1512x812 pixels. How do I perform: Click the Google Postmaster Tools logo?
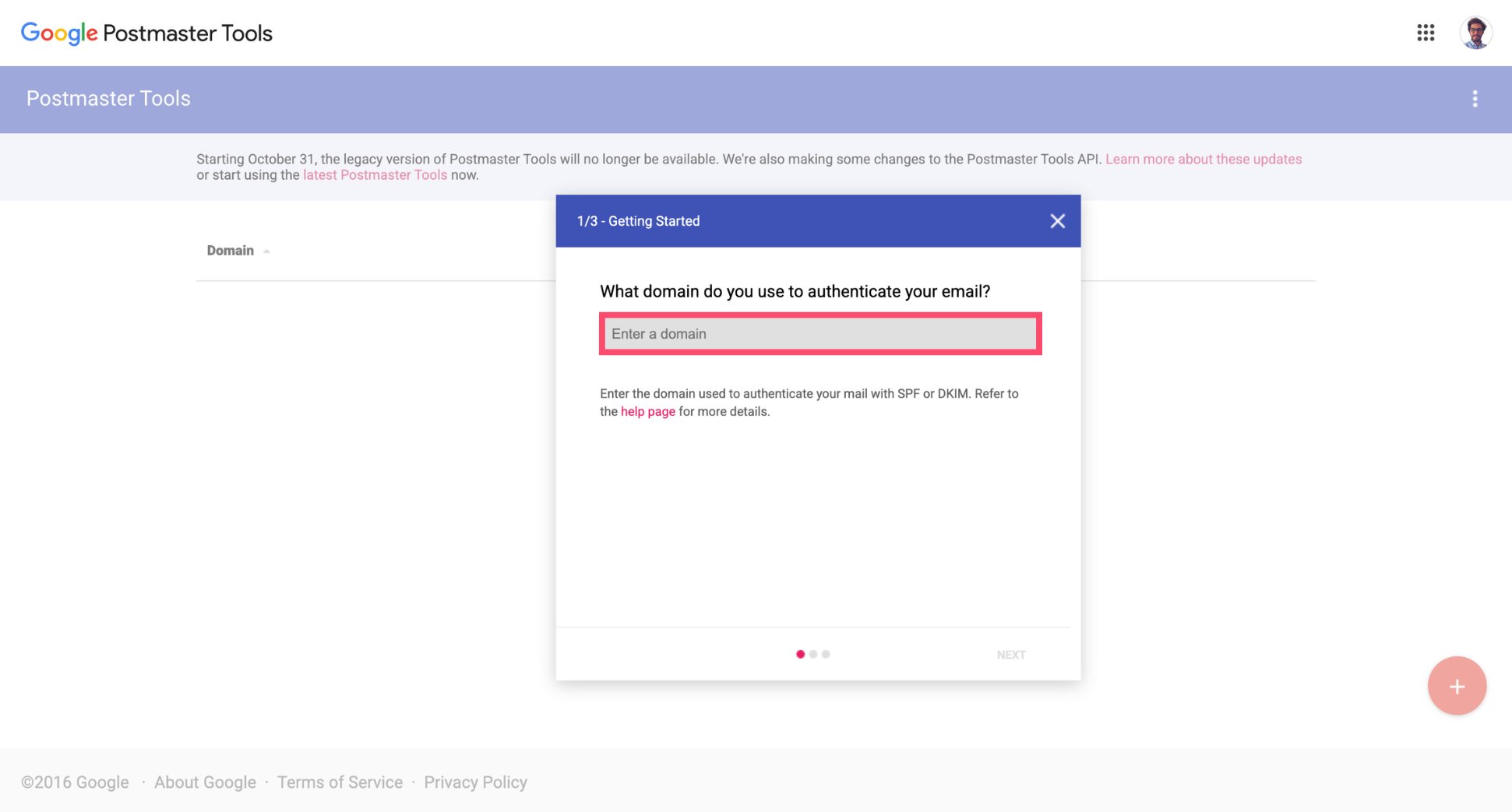pos(146,33)
